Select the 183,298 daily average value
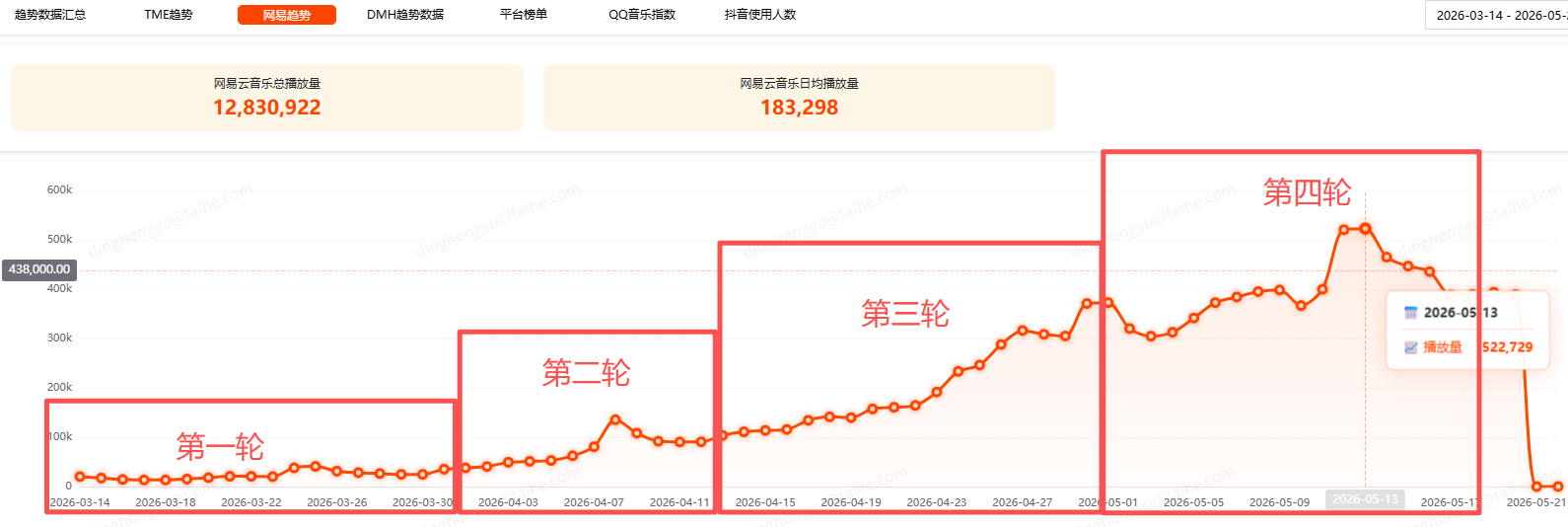This screenshot has width=1568, height=527. click(x=799, y=108)
